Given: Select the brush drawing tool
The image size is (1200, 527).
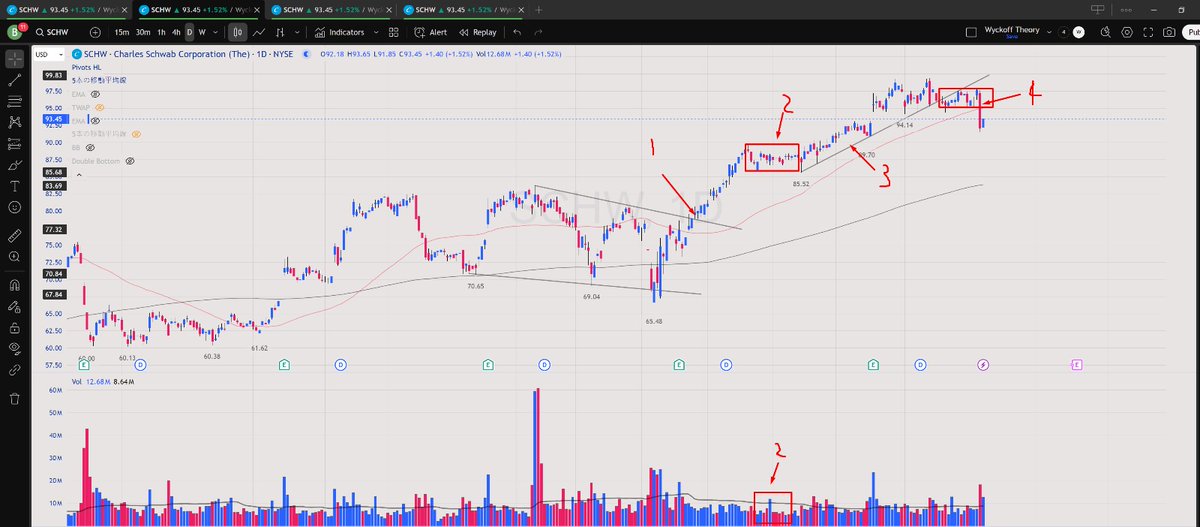Looking at the screenshot, I should click(x=15, y=164).
